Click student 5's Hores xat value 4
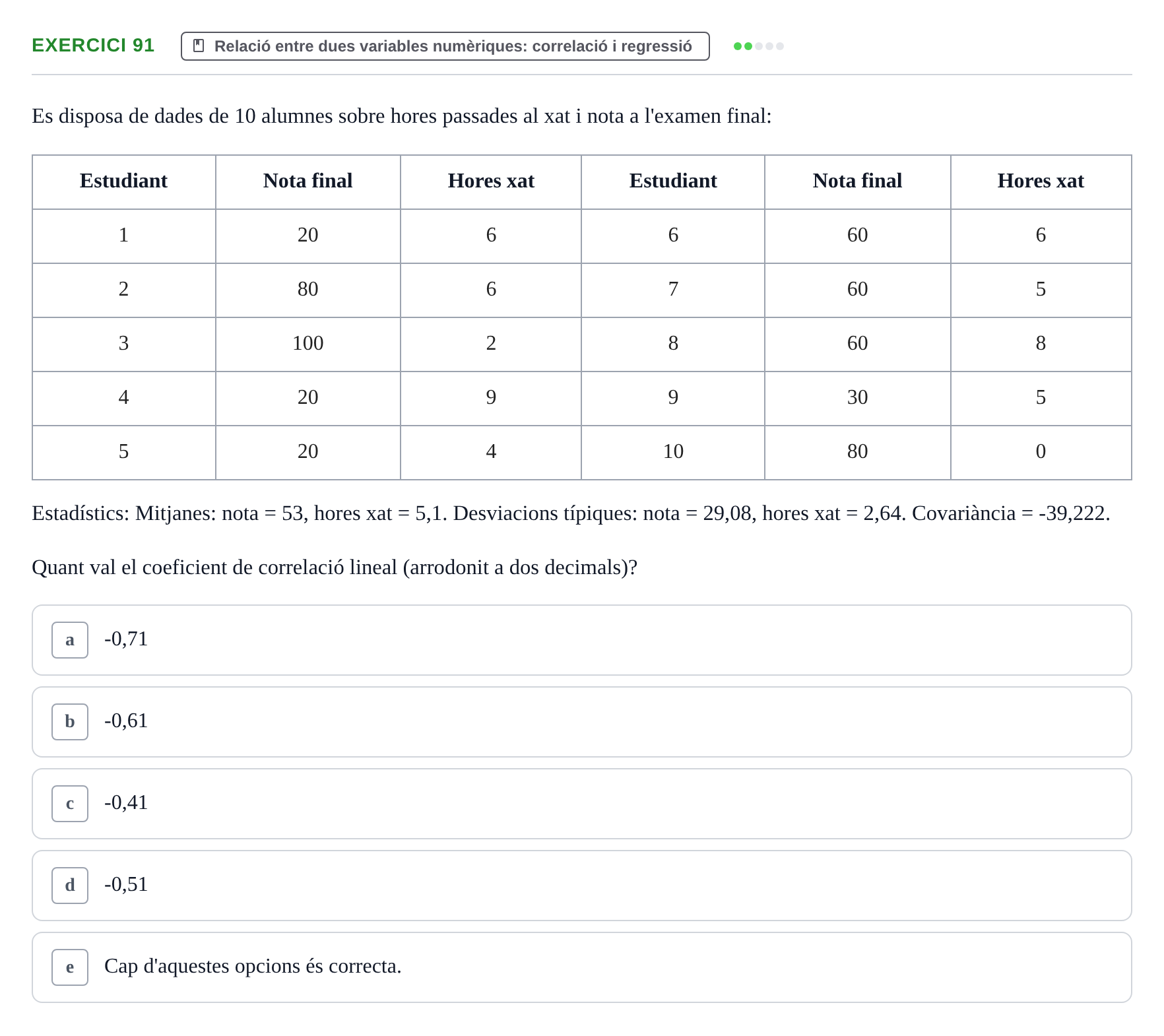The width and height of the screenshot is (1164, 1036). pos(491,453)
